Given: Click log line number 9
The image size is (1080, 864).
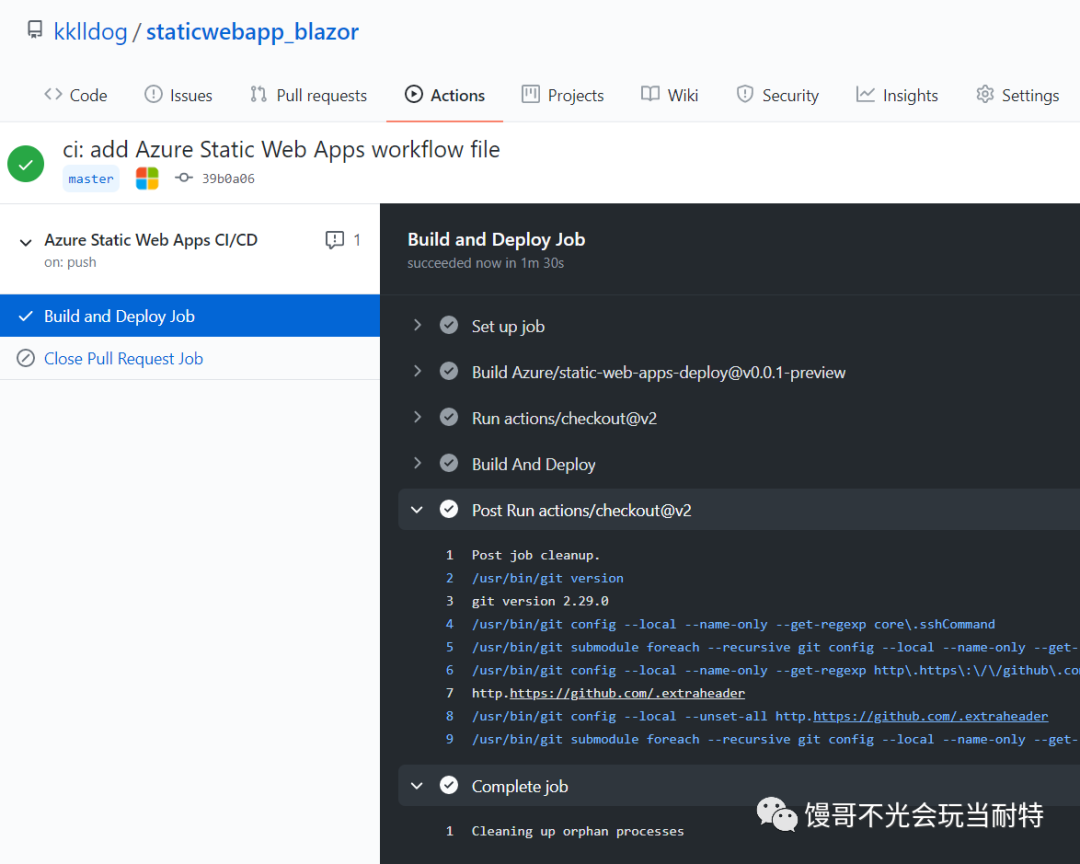Looking at the screenshot, I should [450, 739].
